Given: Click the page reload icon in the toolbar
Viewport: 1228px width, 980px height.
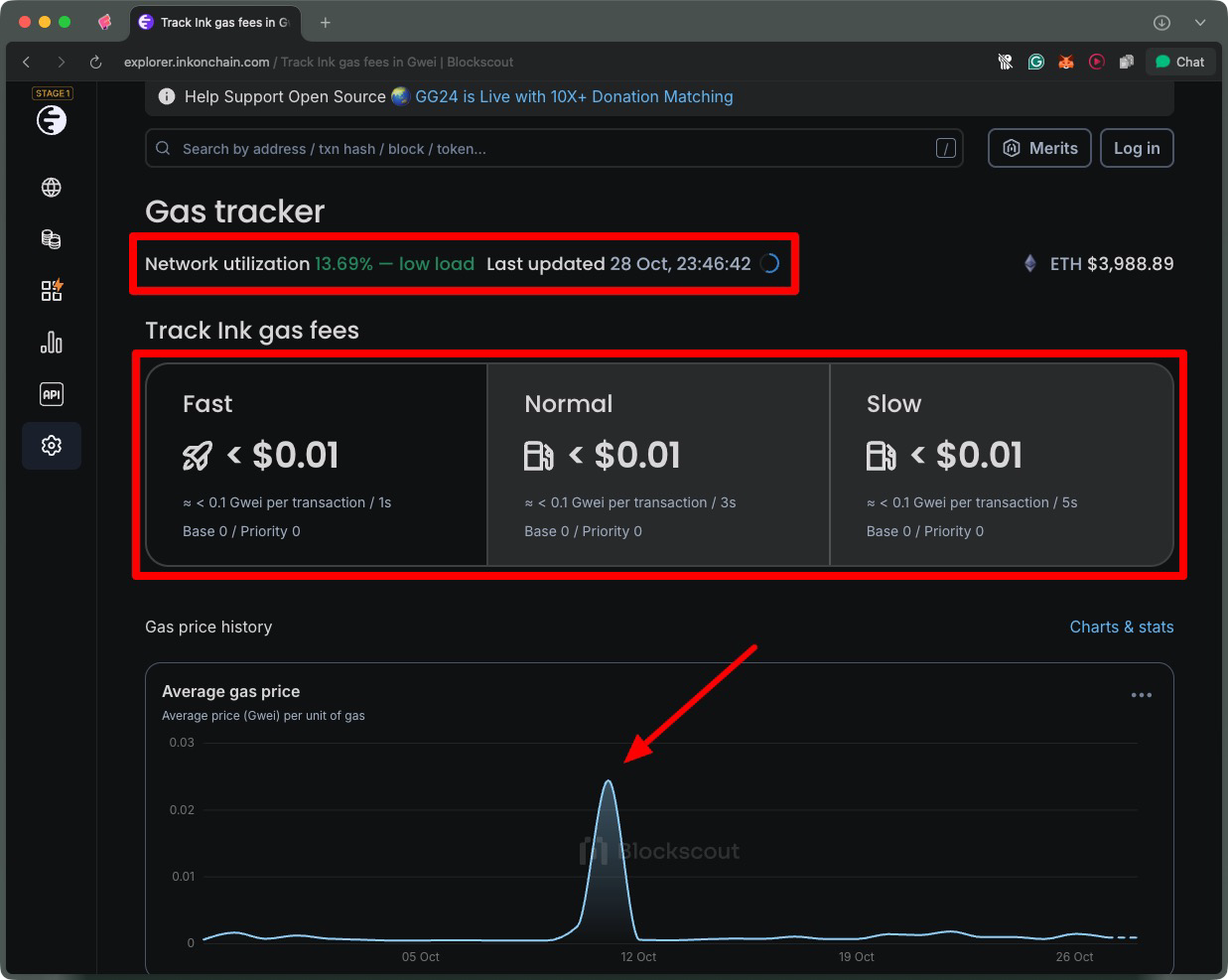Looking at the screenshot, I should point(94,62).
